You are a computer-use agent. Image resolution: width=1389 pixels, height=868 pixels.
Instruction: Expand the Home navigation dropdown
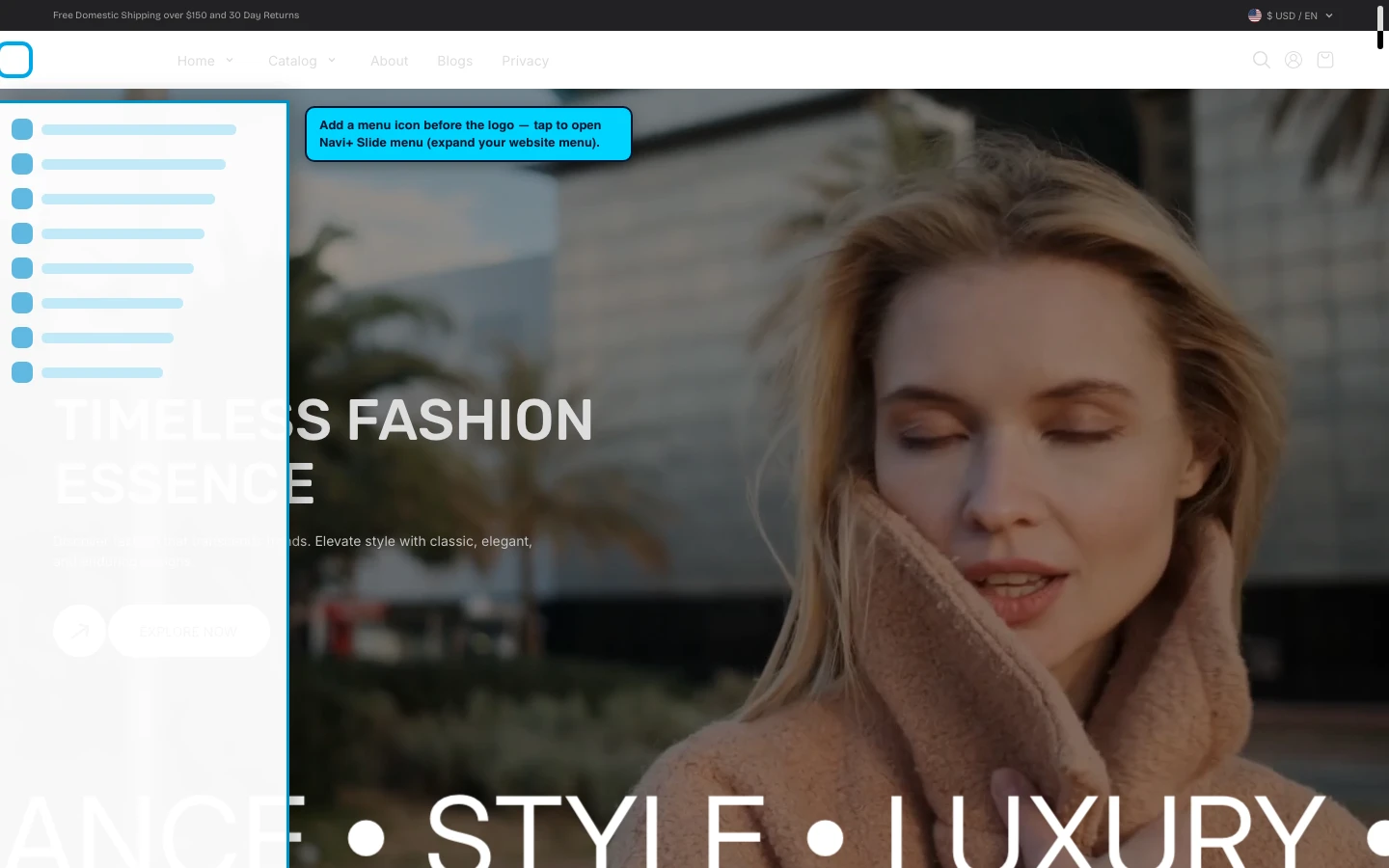(x=205, y=61)
